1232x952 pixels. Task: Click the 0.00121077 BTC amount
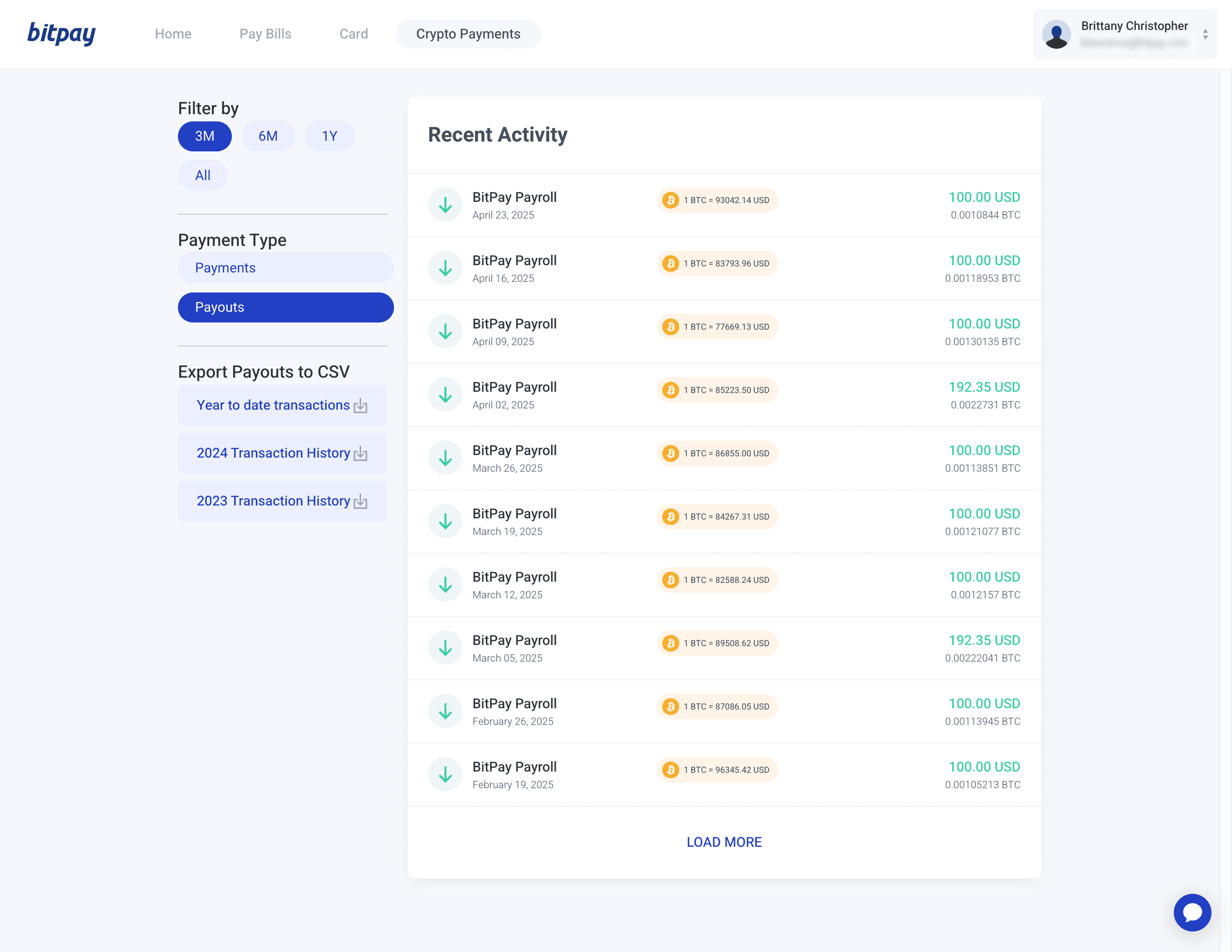(982, 531)
